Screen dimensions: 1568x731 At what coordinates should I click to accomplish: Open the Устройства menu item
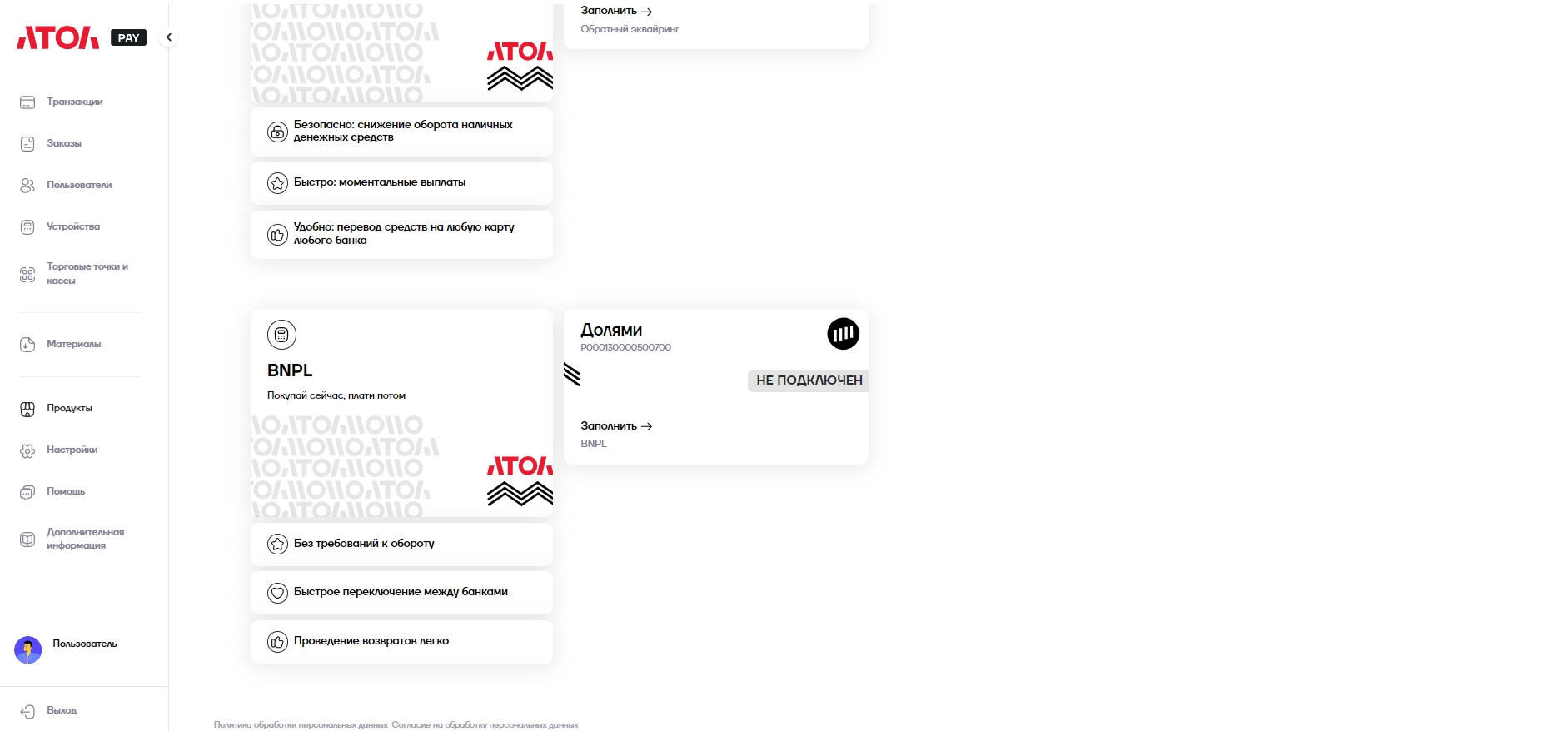tap(73, 226)
